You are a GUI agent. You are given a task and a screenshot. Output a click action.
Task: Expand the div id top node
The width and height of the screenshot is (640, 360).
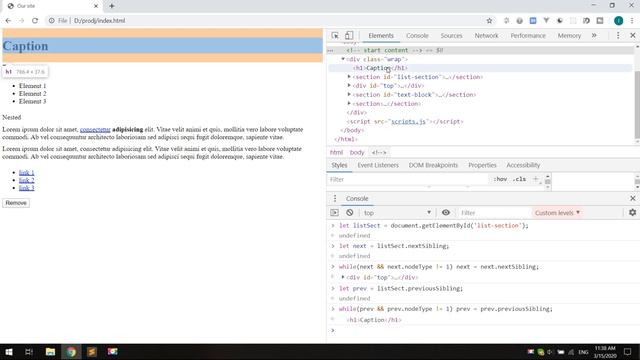coord(349,86)
